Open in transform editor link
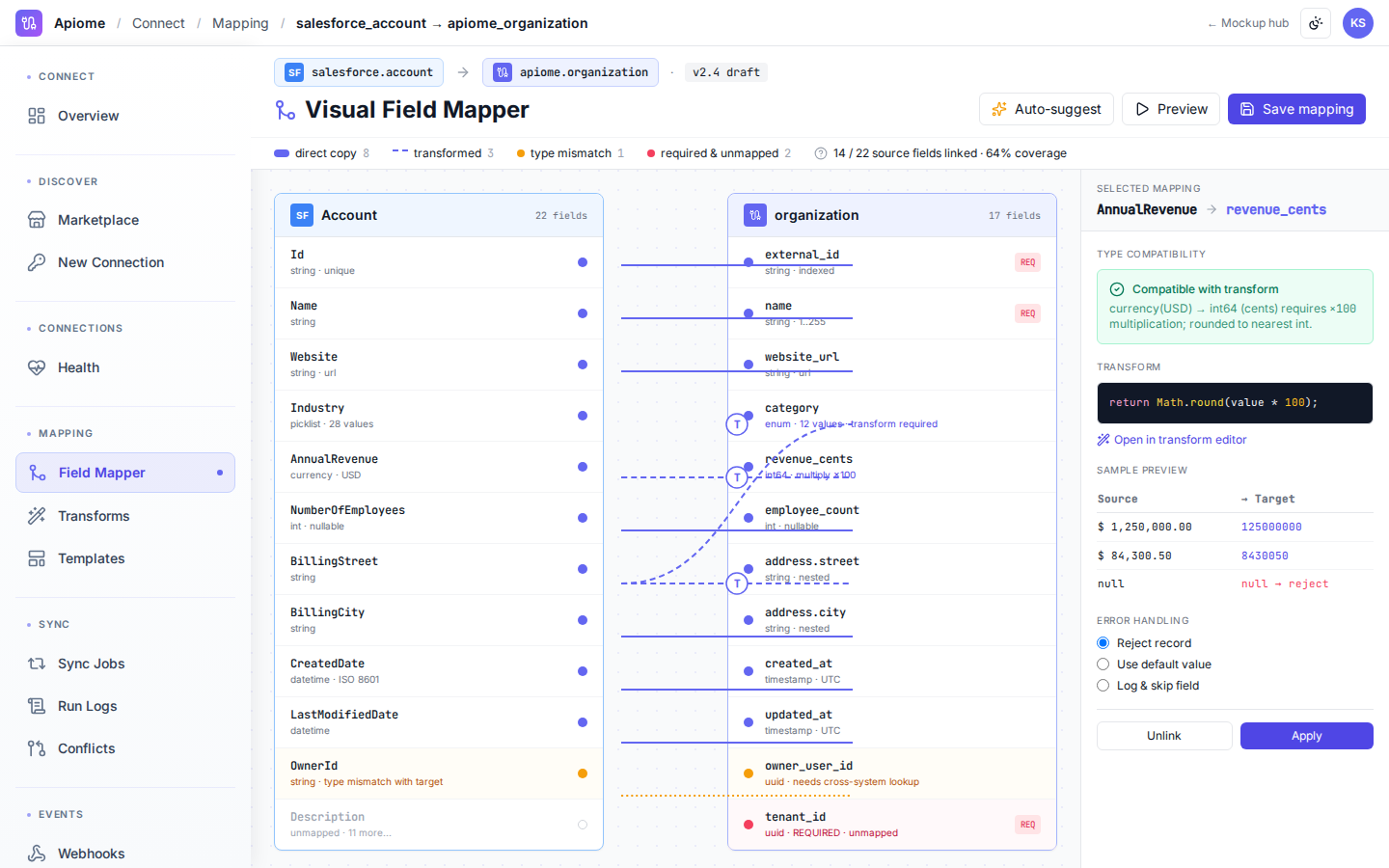1389x868 pixels. (x=1172, y=440)
